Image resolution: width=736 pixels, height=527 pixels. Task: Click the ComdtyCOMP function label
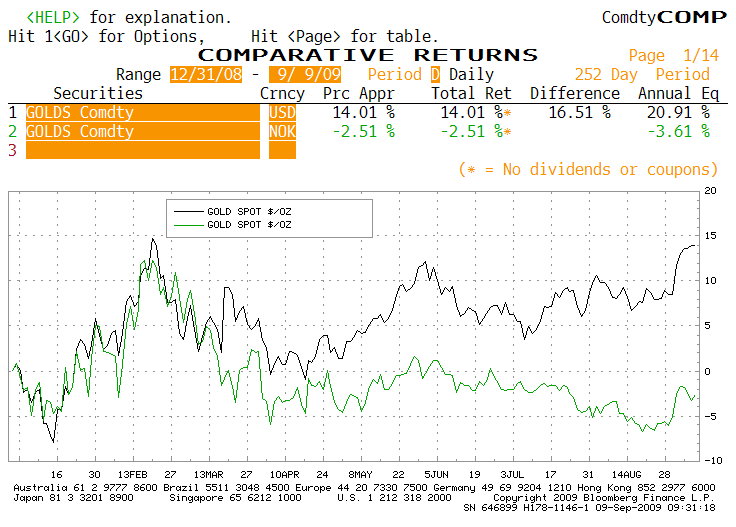point(664,17)
